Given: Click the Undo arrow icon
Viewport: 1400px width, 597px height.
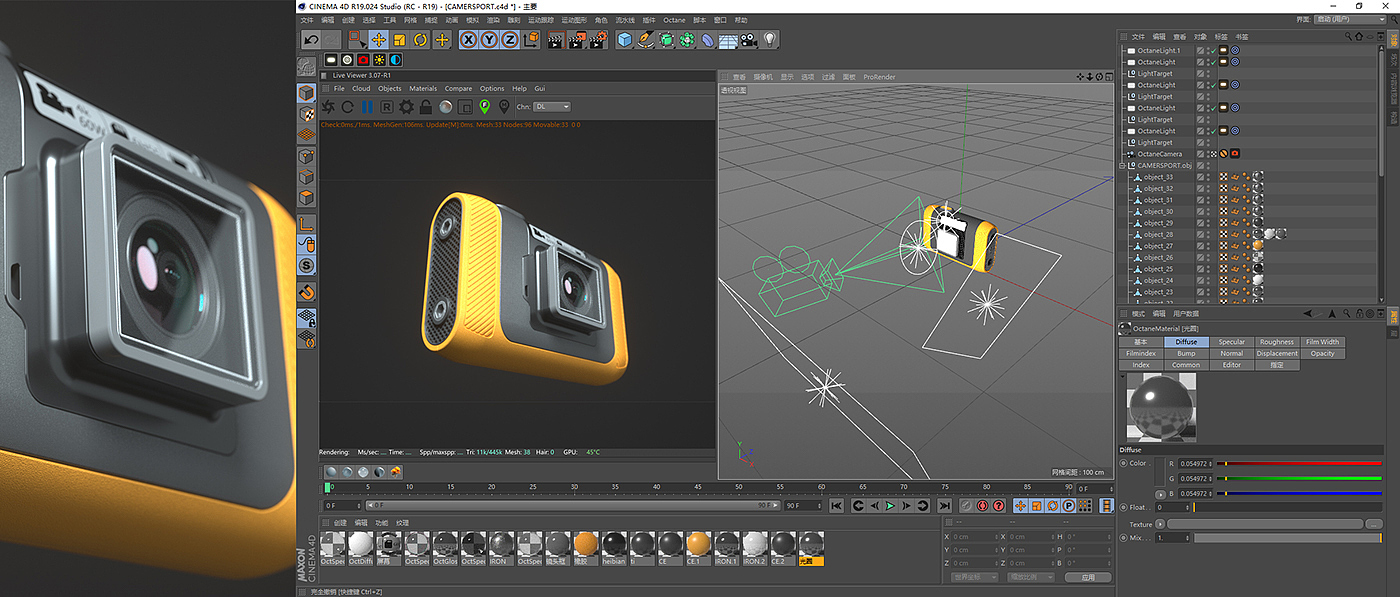Looking at the screenshot, I should (311, 40).
